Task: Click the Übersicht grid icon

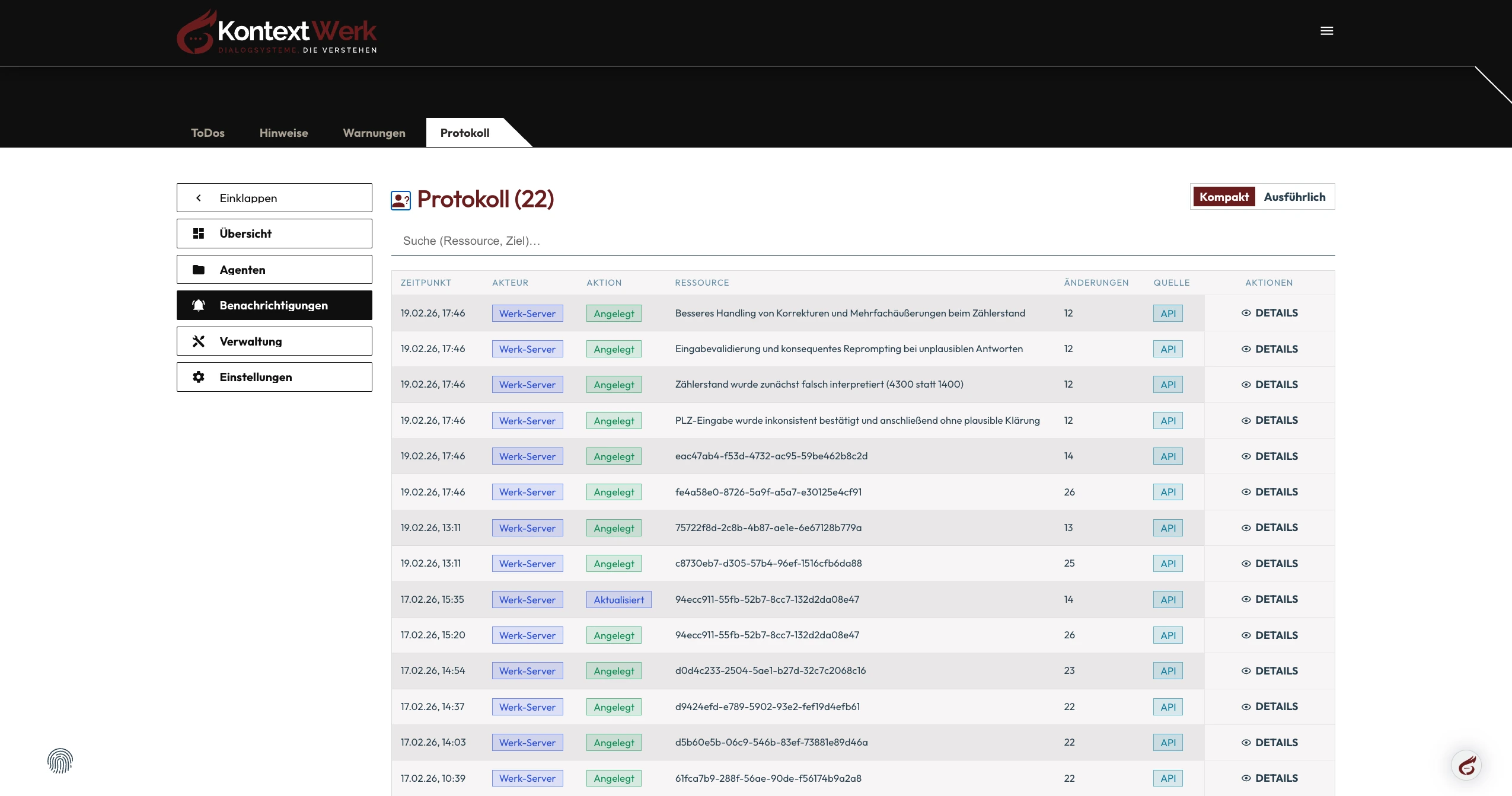Action: [x=199, y=233]
